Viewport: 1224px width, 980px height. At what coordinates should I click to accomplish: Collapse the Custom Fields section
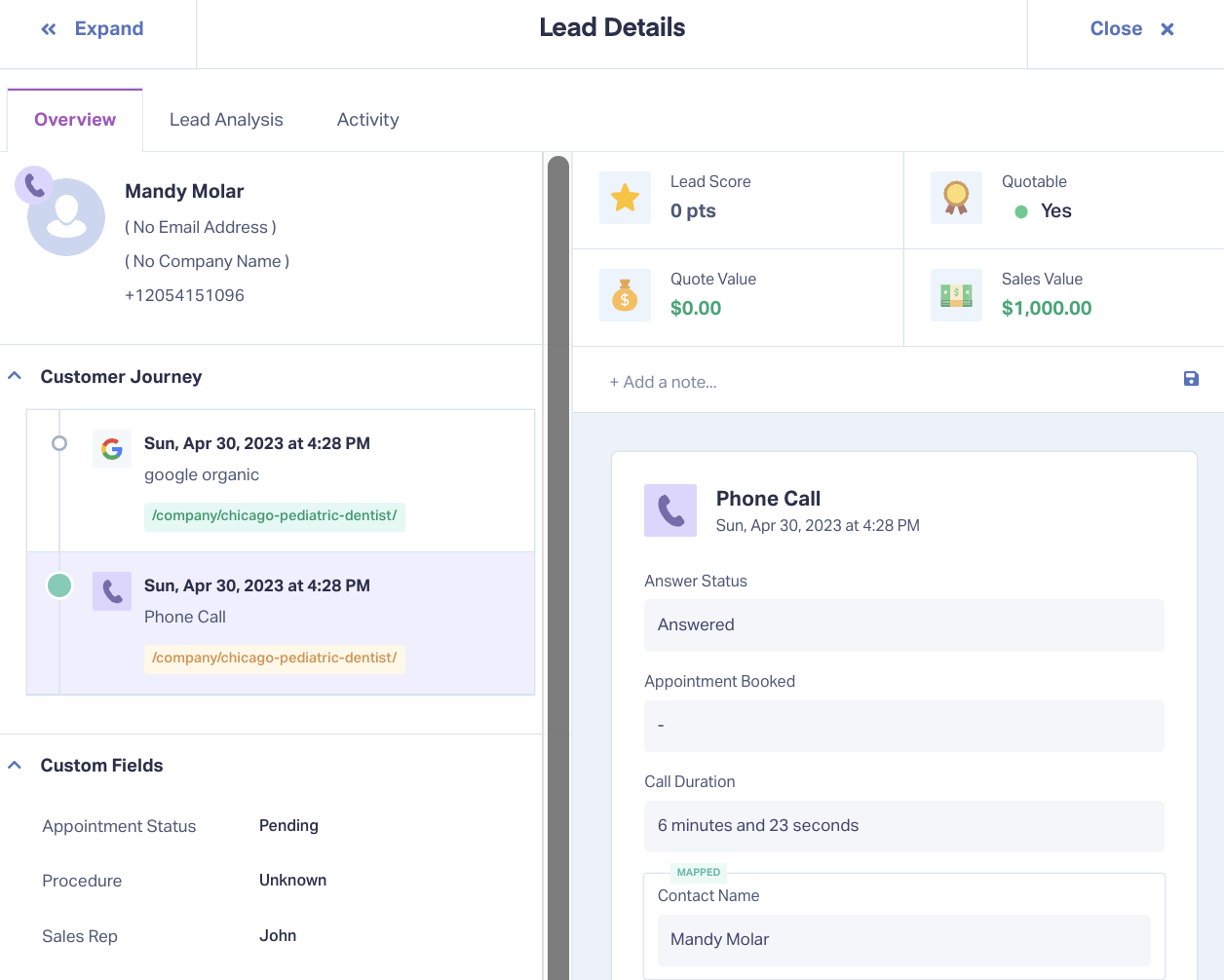[x=15, y=765]
